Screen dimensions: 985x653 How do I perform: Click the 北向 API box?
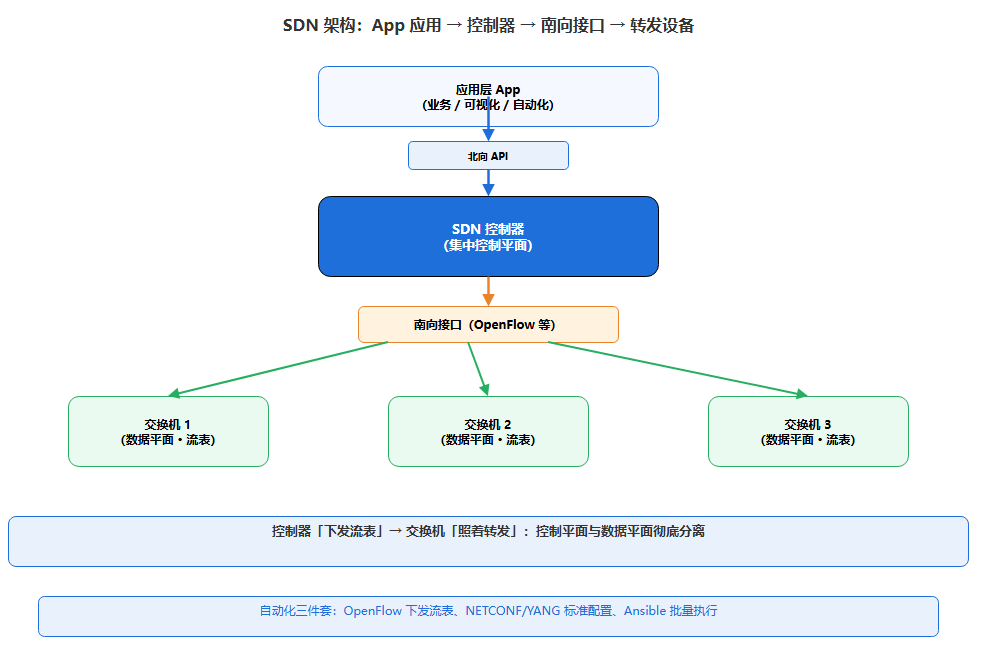tap(488, 156)
